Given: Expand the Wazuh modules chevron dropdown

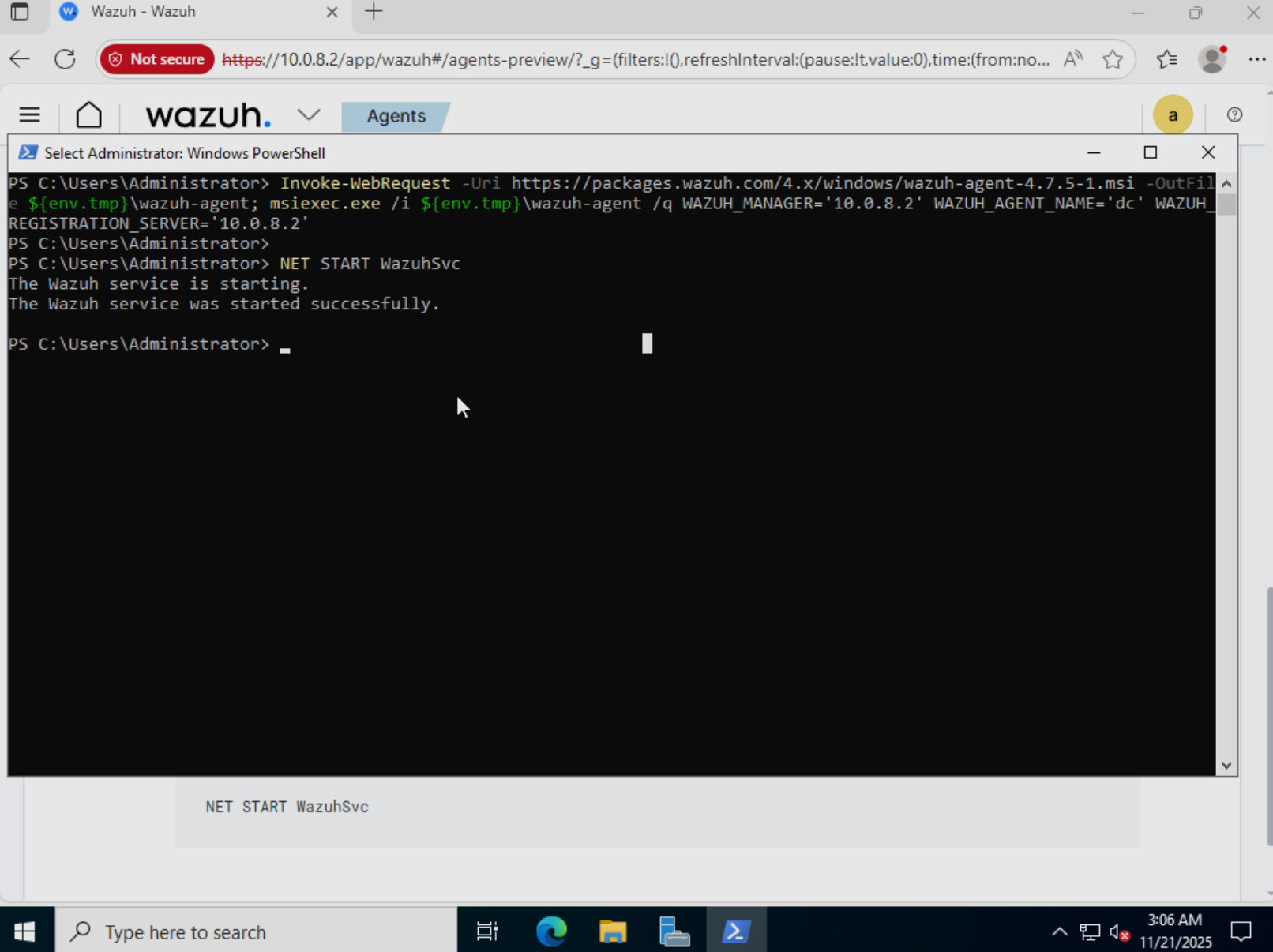Looking at the screenshot, I should pos(309,115).
